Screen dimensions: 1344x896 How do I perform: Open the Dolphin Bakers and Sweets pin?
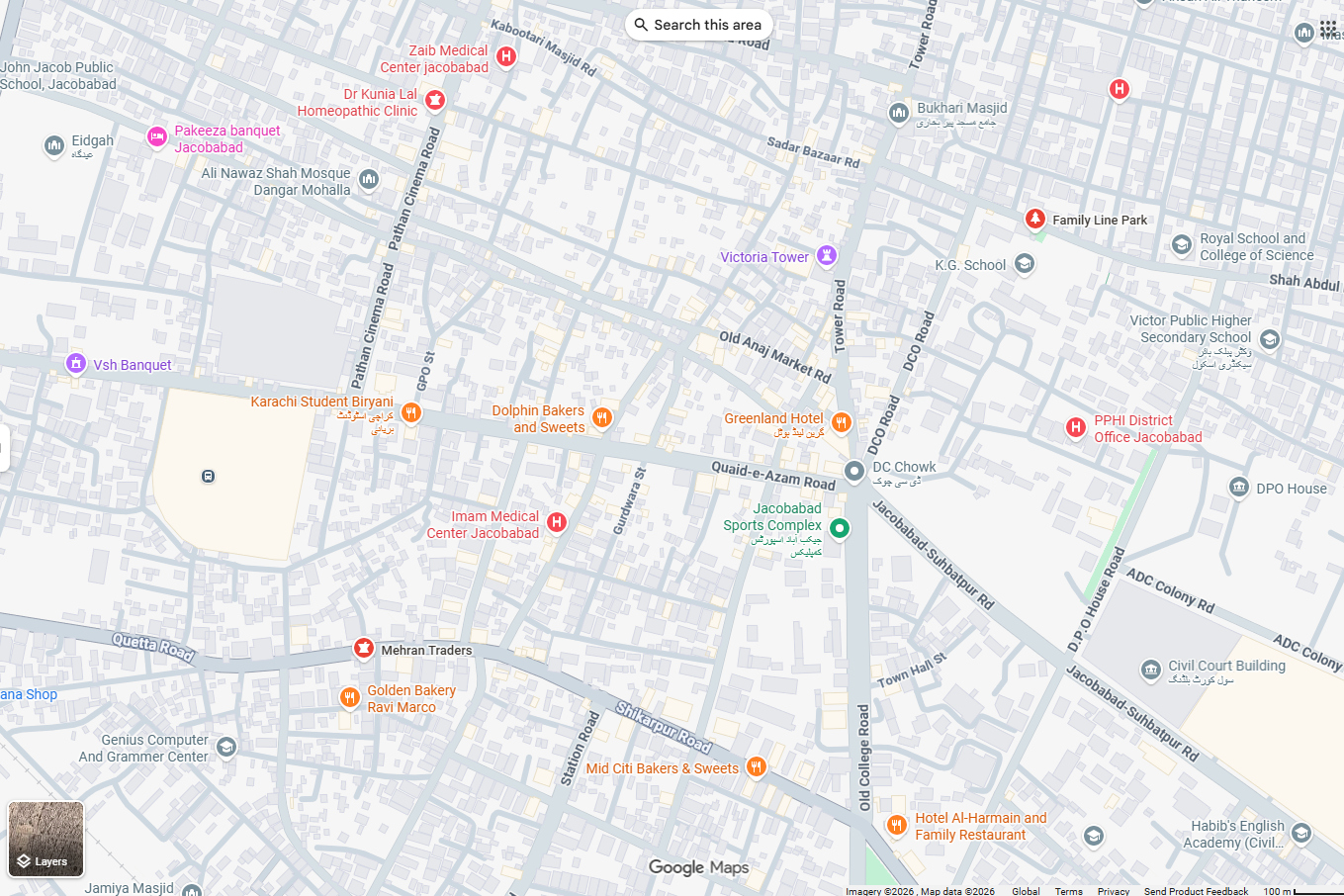pyautogui.click(x=601, y=418)
